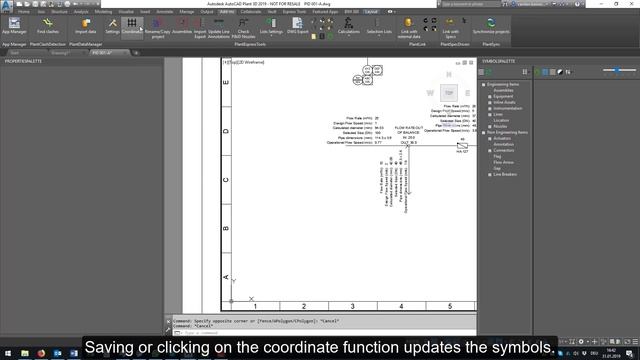Open the Output ribbon tab

(207, 12)
